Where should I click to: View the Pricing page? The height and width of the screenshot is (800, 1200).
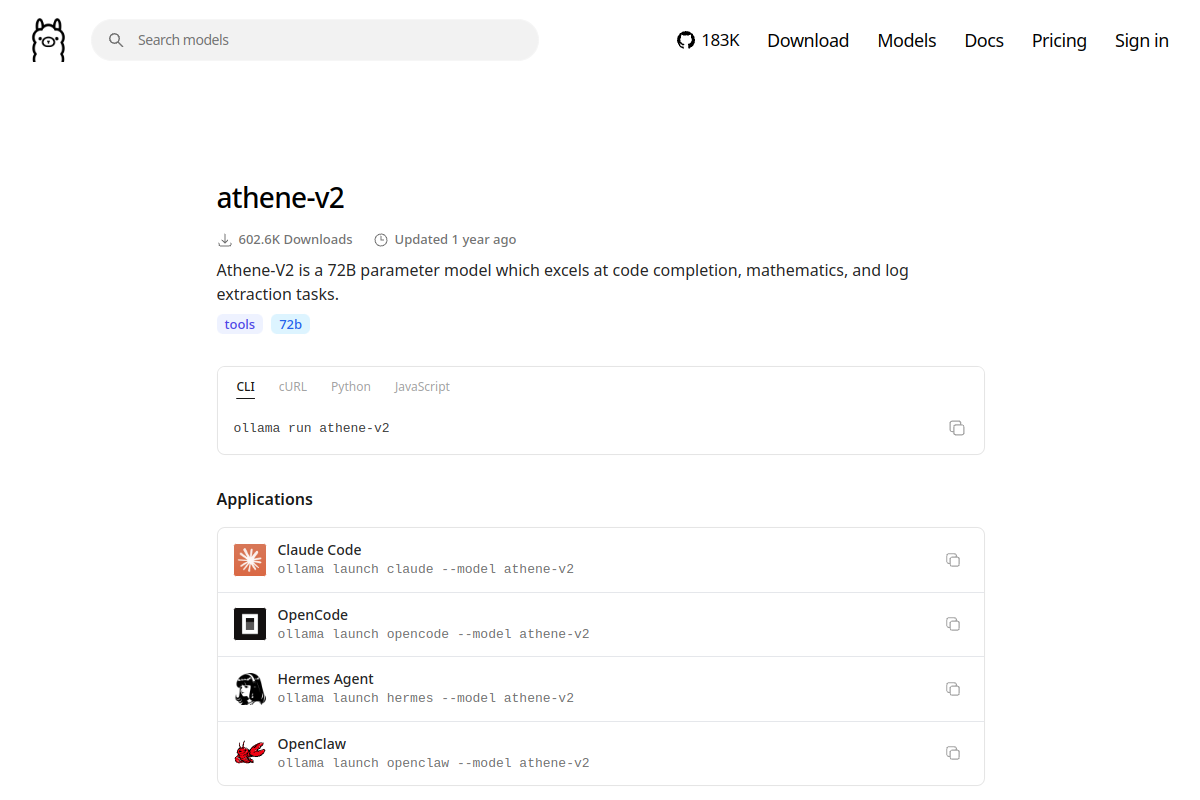(1059, 40)
